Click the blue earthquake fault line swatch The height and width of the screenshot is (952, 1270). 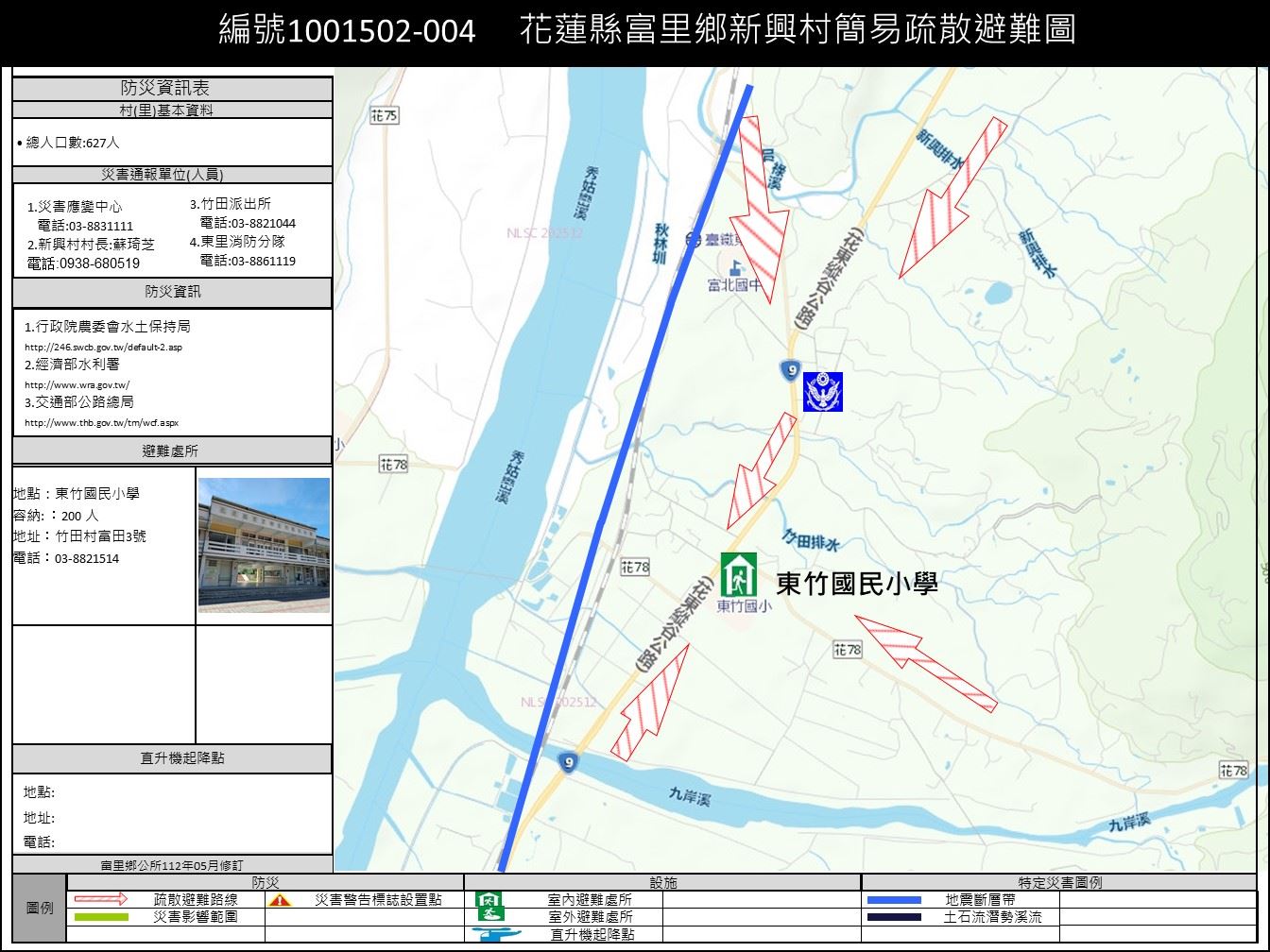click(x=893, y=900)
